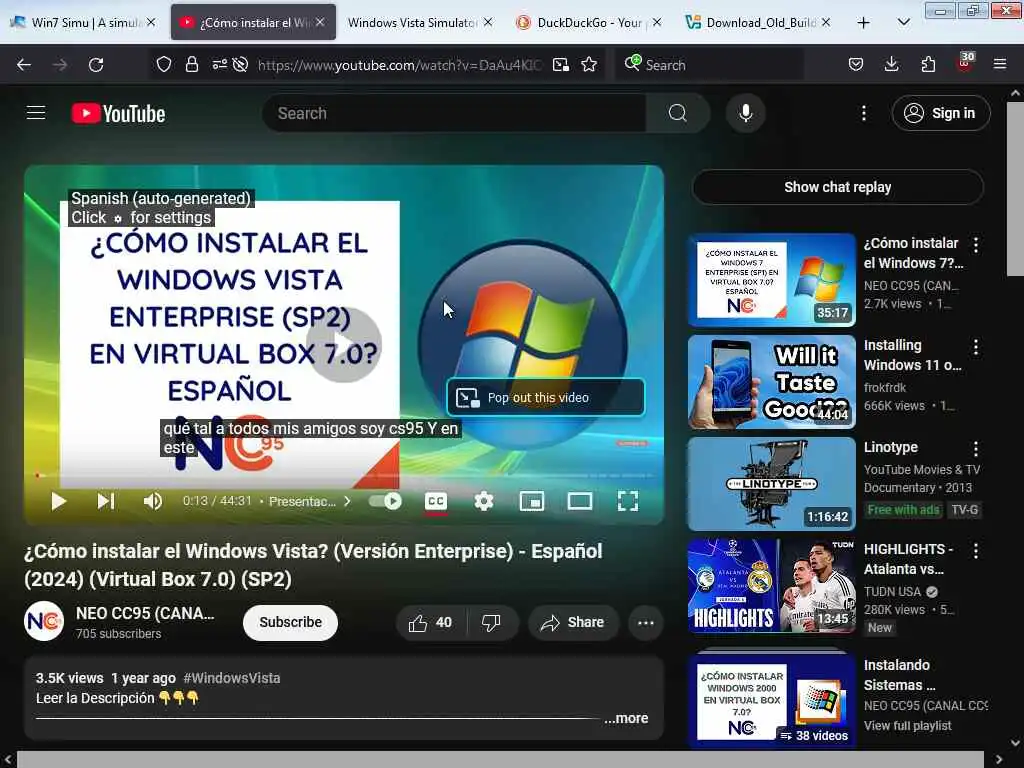Open Linotype documentary thumbnail

(x=771, y=484)
